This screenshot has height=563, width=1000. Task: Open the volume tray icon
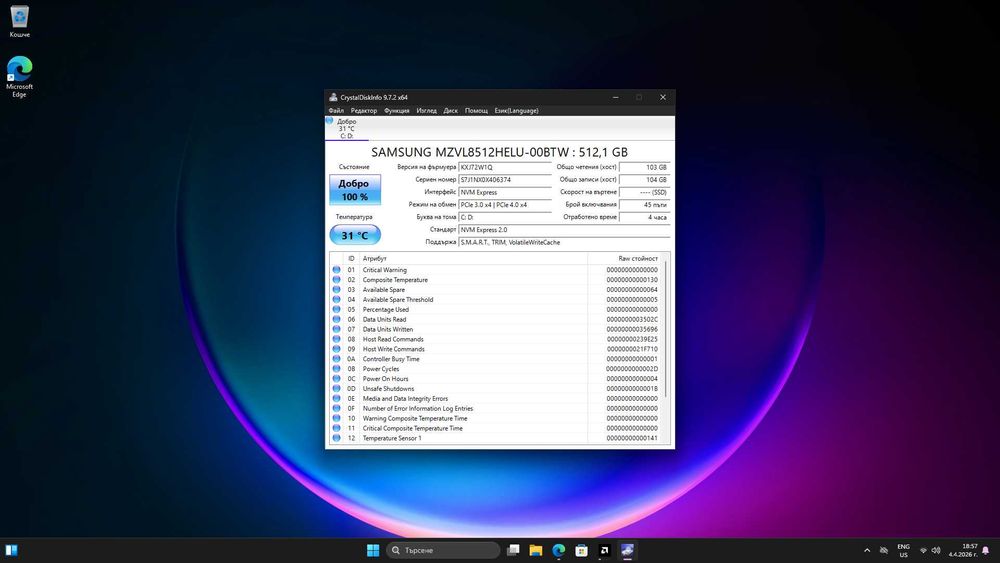pyautogui.click(x=936, y=550)
